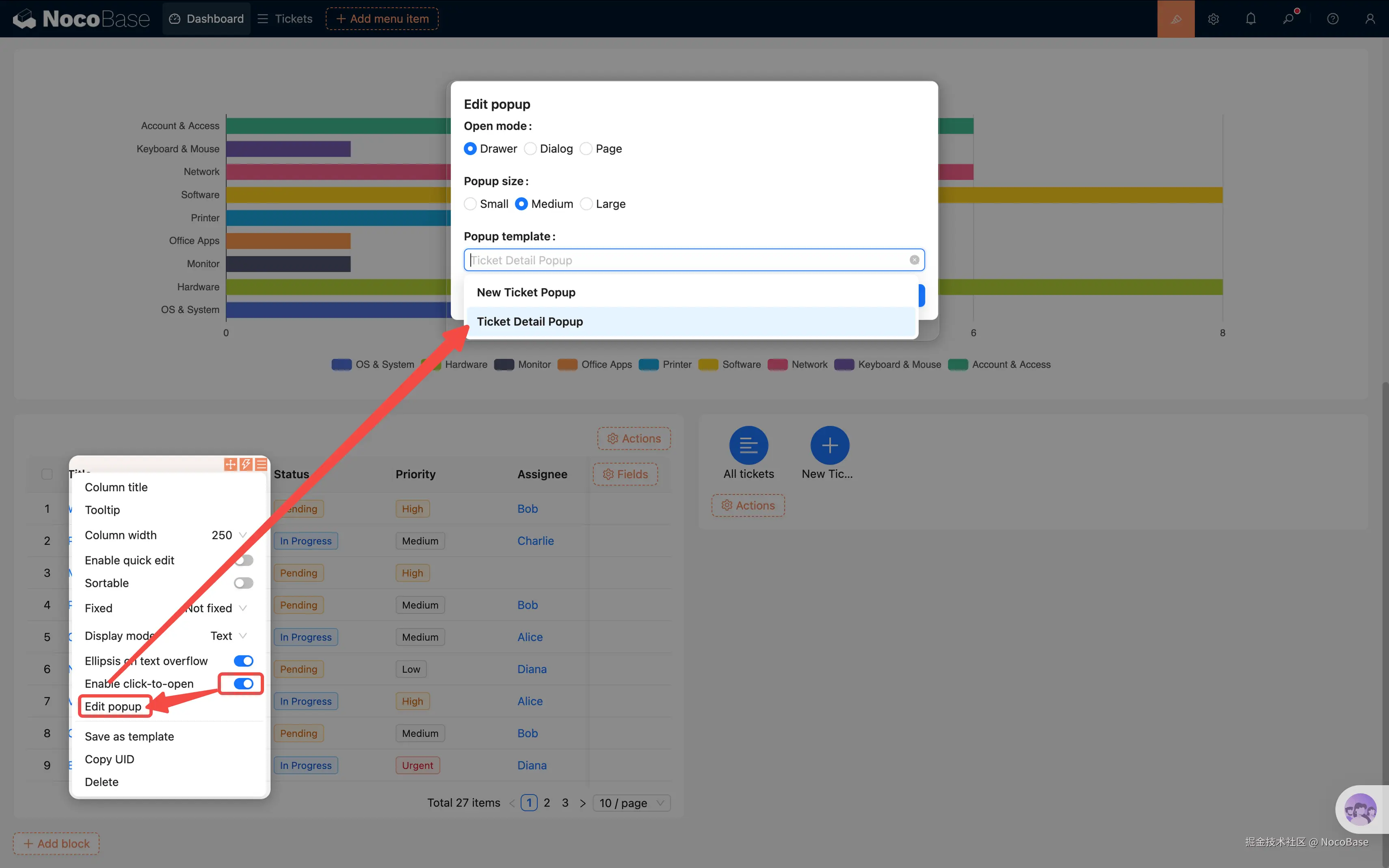Disable Ellipsis on text overflow
Image resolution: width=1389 pixels, height=868 pixels.
pos(243,661)
